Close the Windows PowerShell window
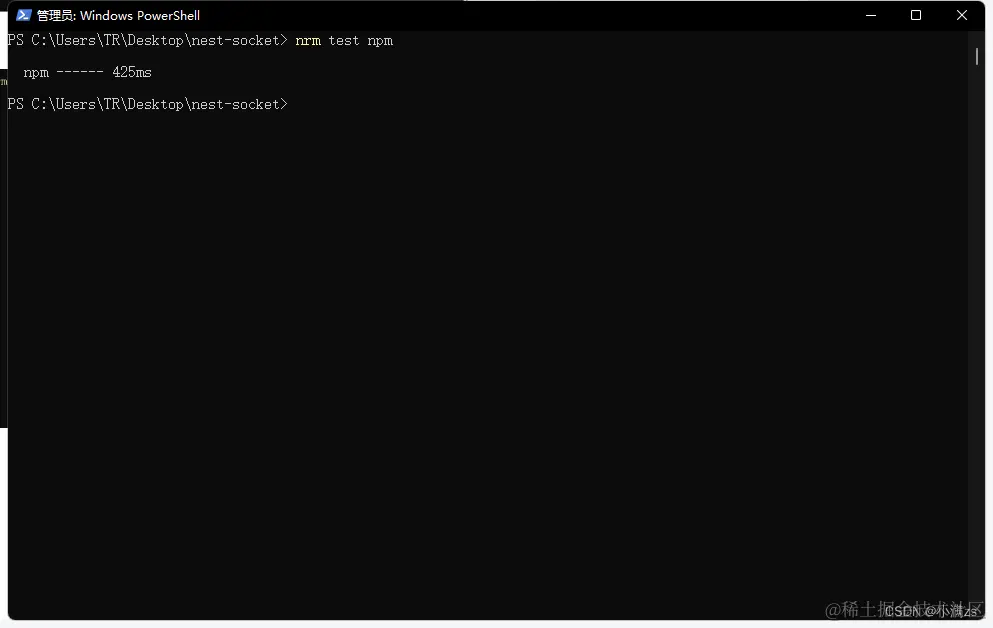The height and width of the screenshot is (628, 993). coord(961,15)
